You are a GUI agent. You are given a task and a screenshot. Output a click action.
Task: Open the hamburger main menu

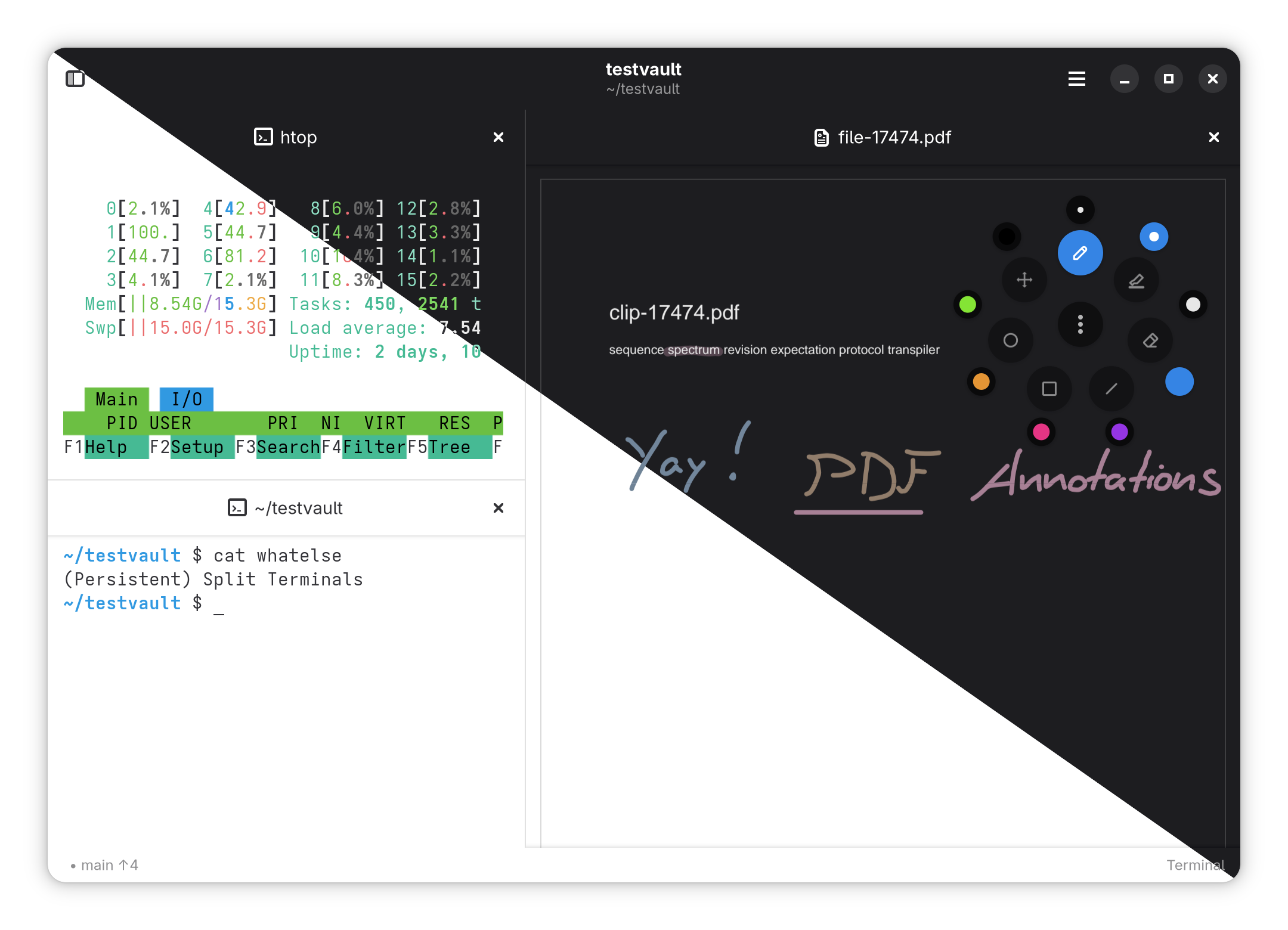click(1076, 79)
